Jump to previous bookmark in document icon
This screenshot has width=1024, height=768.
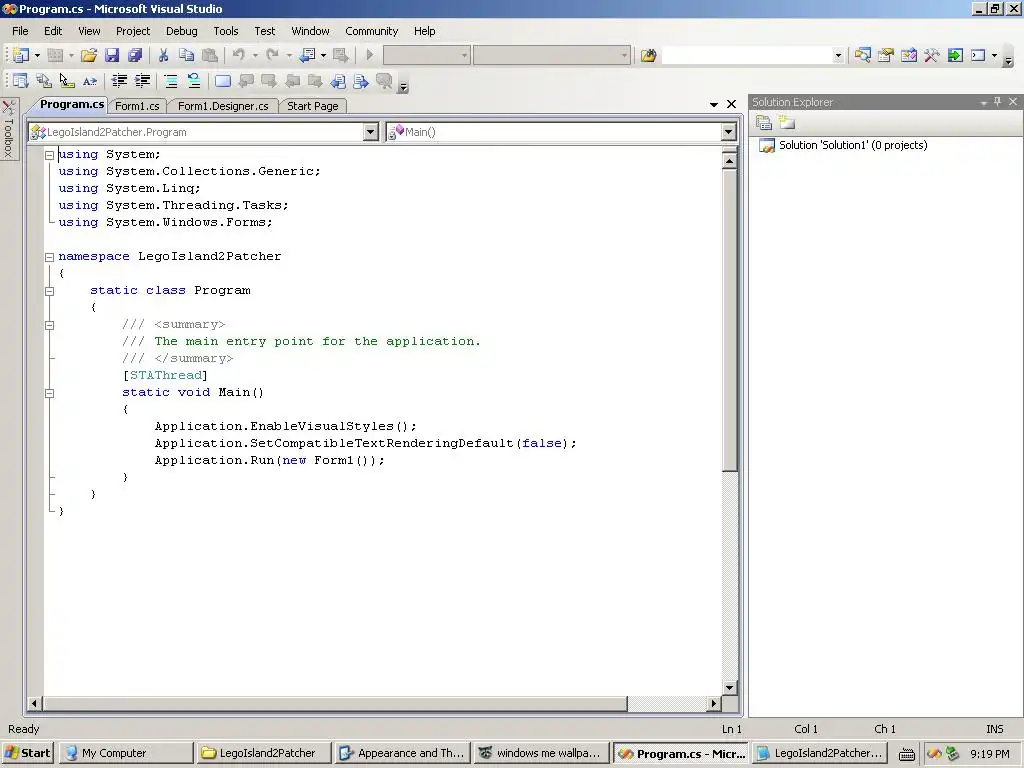pos(338,81)
